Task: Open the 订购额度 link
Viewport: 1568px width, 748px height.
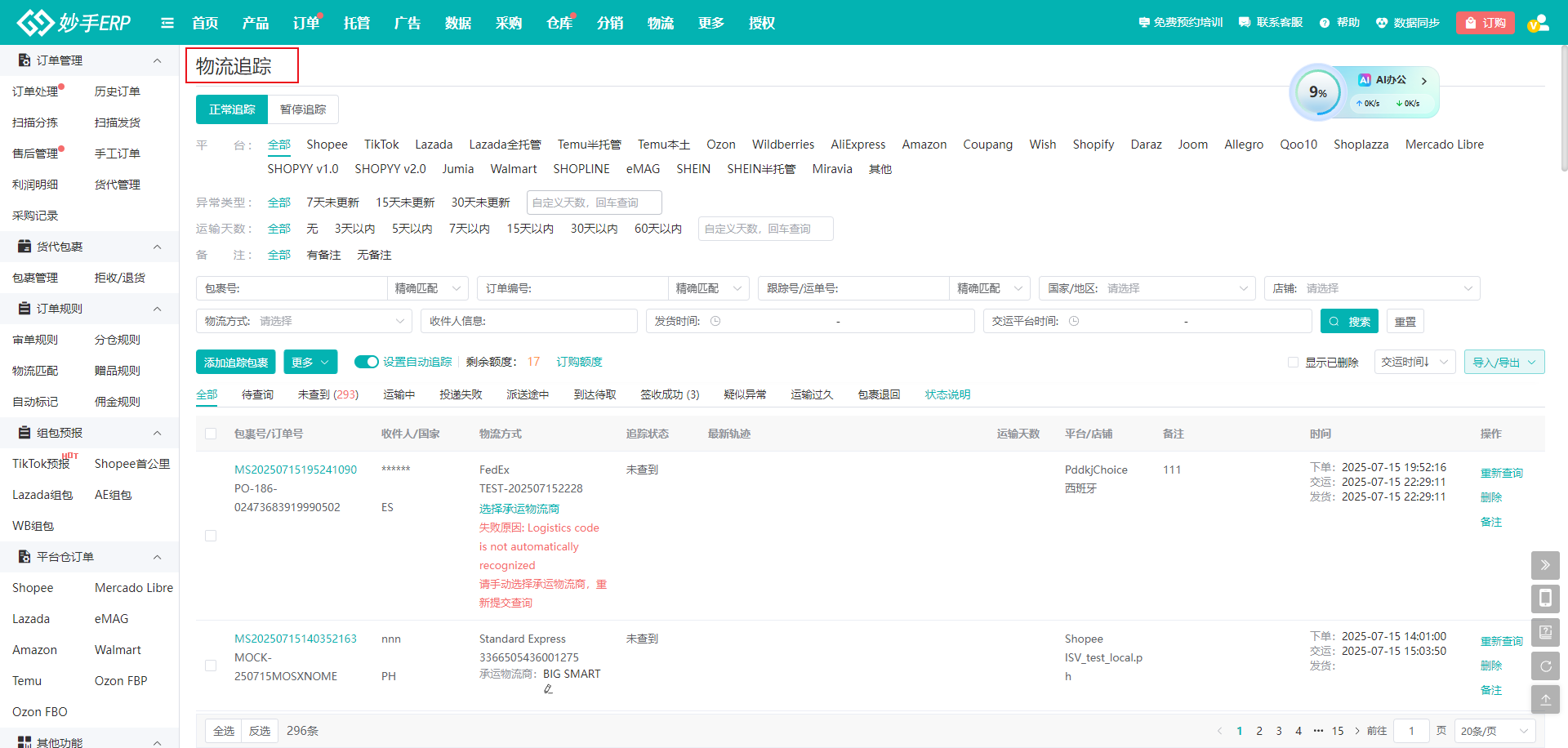Action: 580,362
